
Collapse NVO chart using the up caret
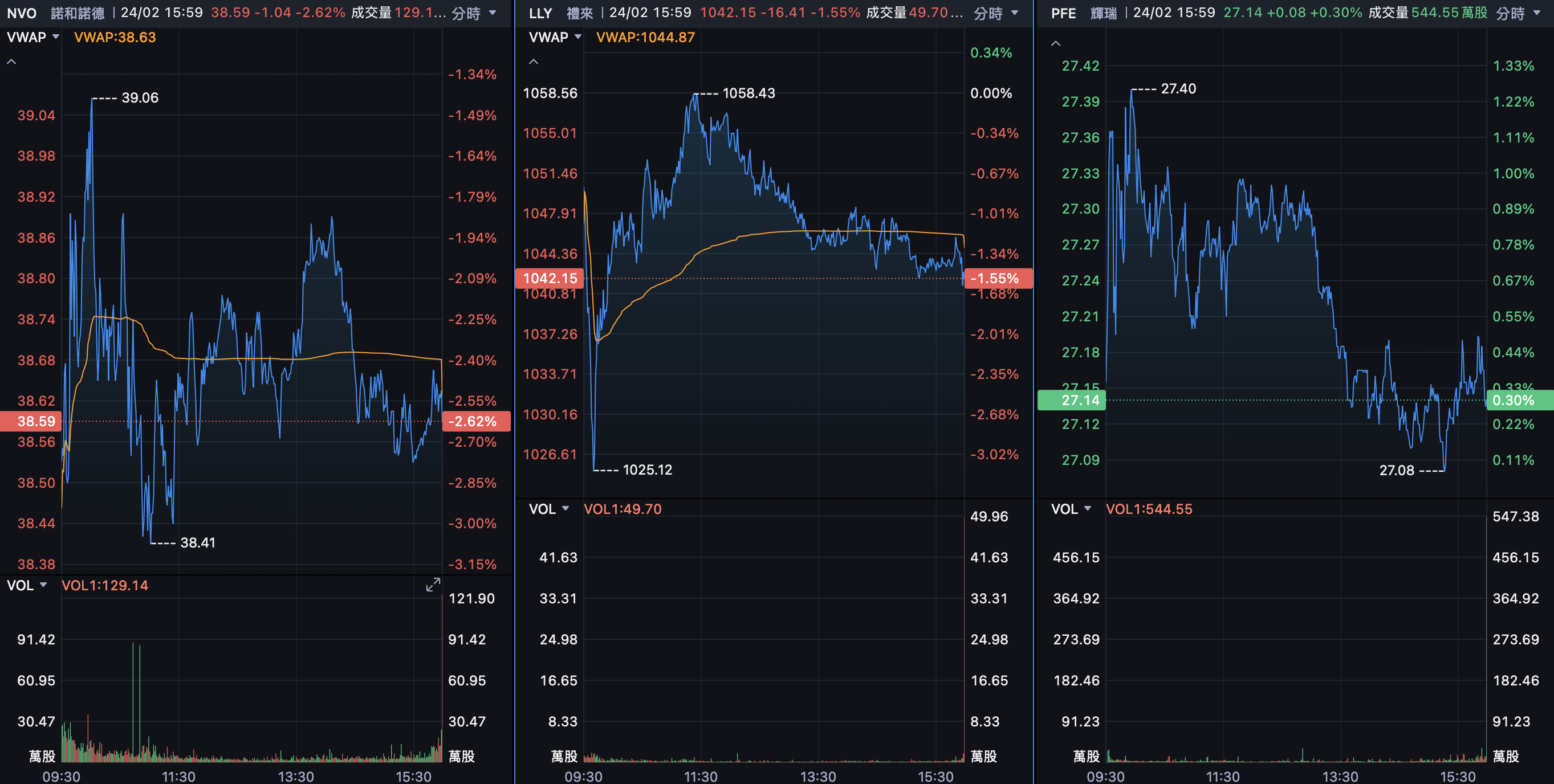pos(11,62)
